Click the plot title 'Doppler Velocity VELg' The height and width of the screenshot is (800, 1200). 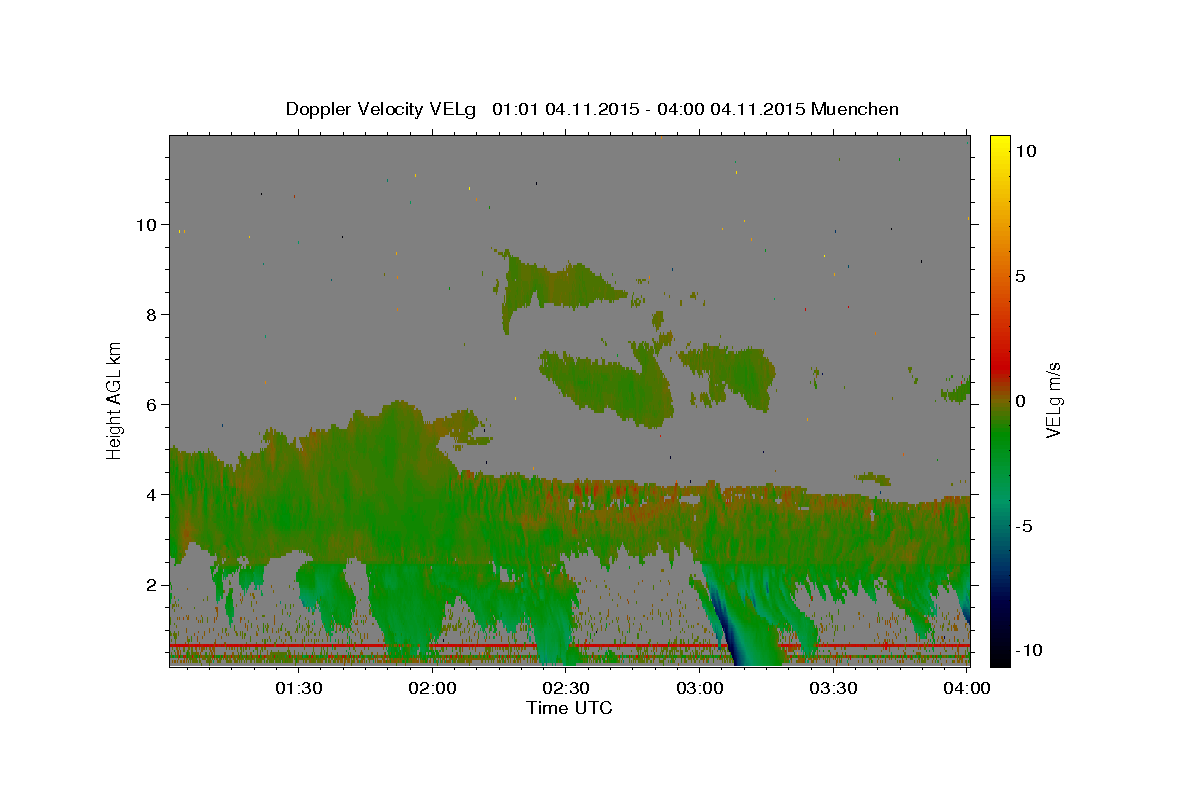point(382,109)
